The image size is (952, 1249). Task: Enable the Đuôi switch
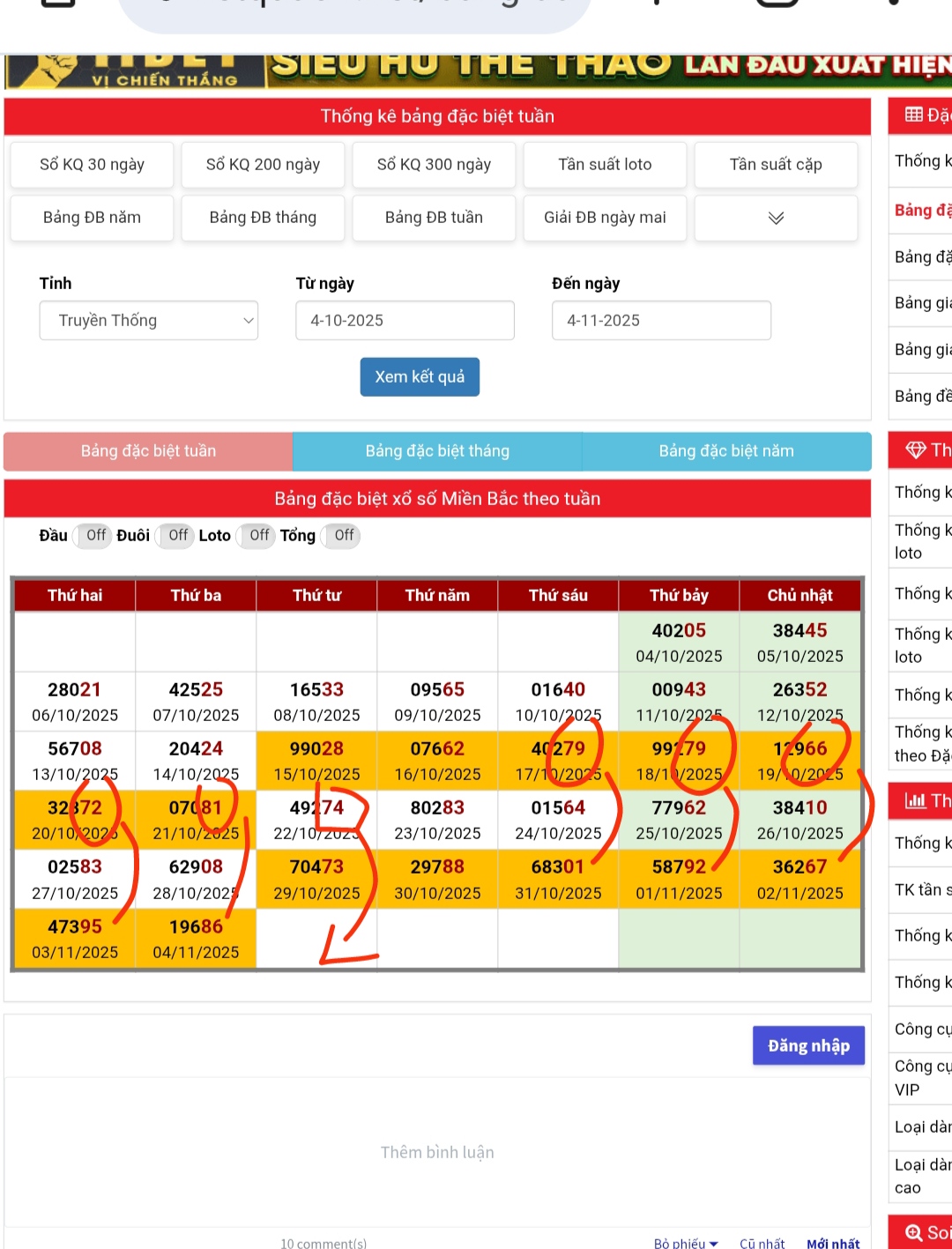176,536
